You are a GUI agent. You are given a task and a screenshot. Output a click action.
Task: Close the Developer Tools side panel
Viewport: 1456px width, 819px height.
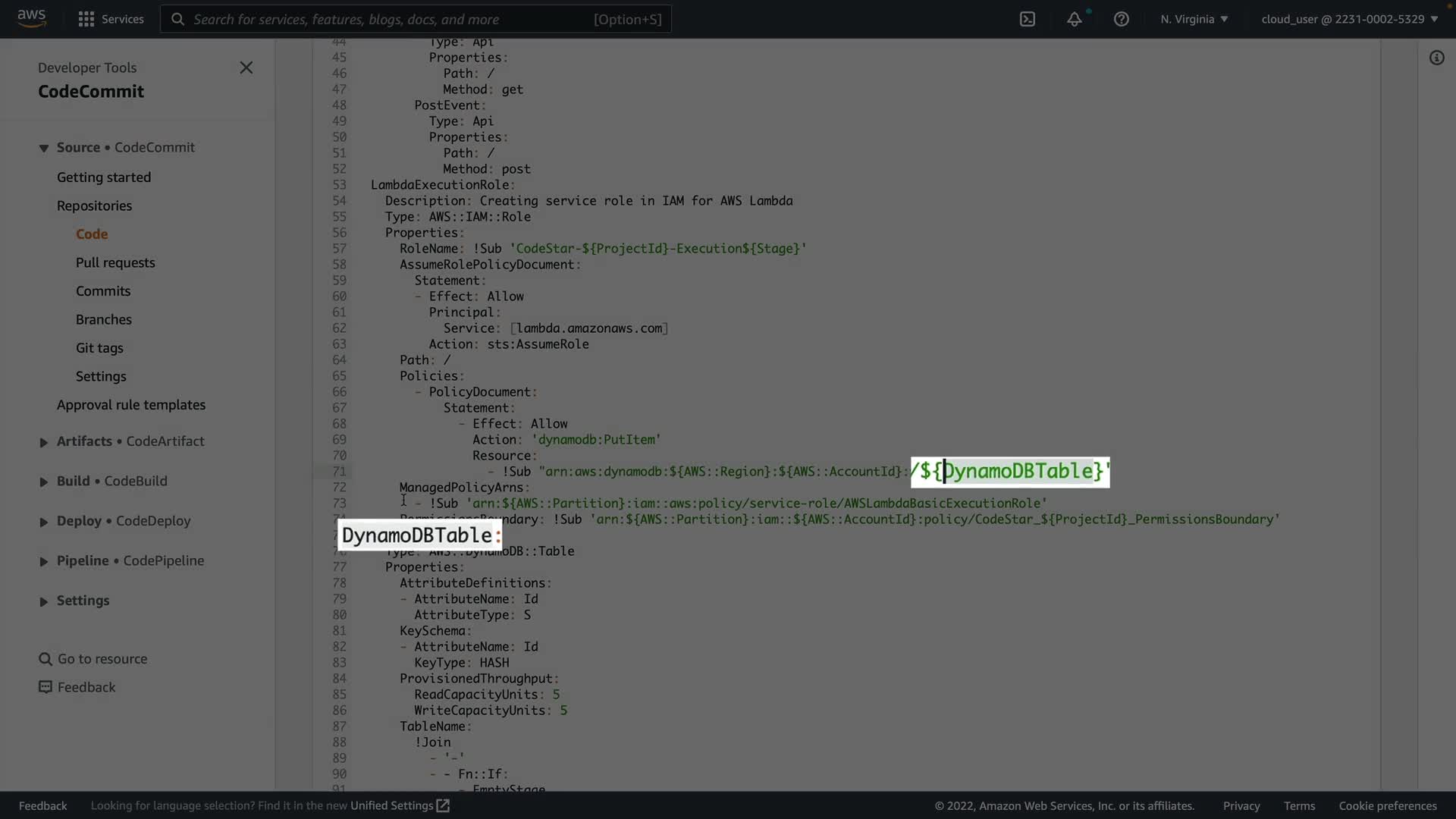pyautogui.click(x=246, y=67)
